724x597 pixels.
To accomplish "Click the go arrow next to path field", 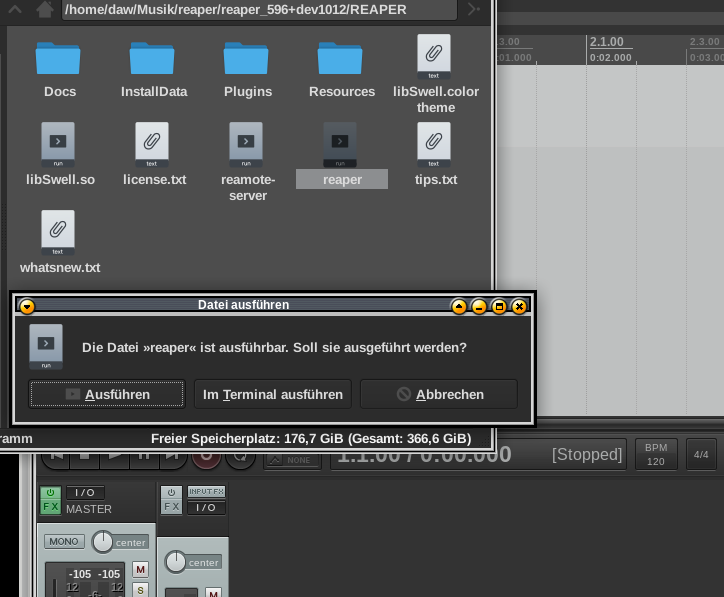I will click(x=474, y=9).
